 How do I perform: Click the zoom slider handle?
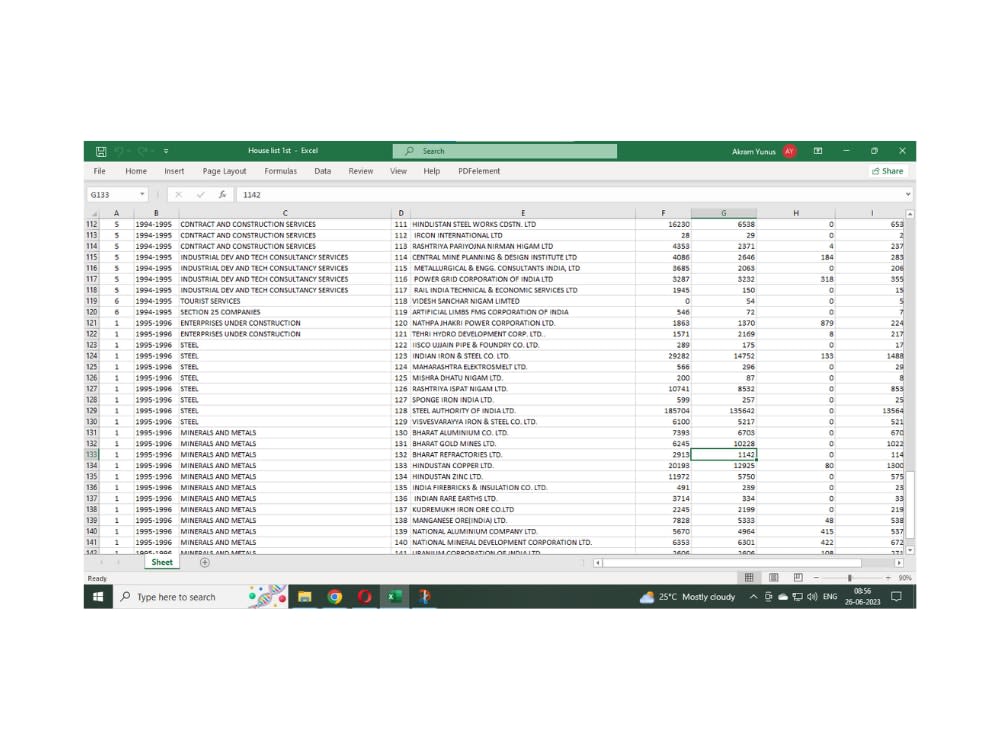(849, 578)
